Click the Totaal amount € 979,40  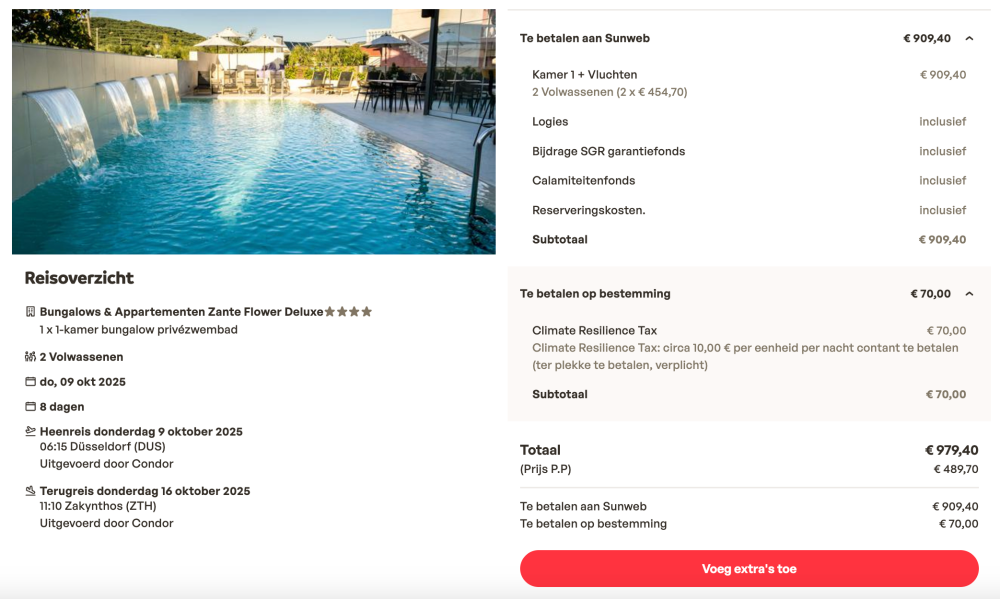[951, 450]
